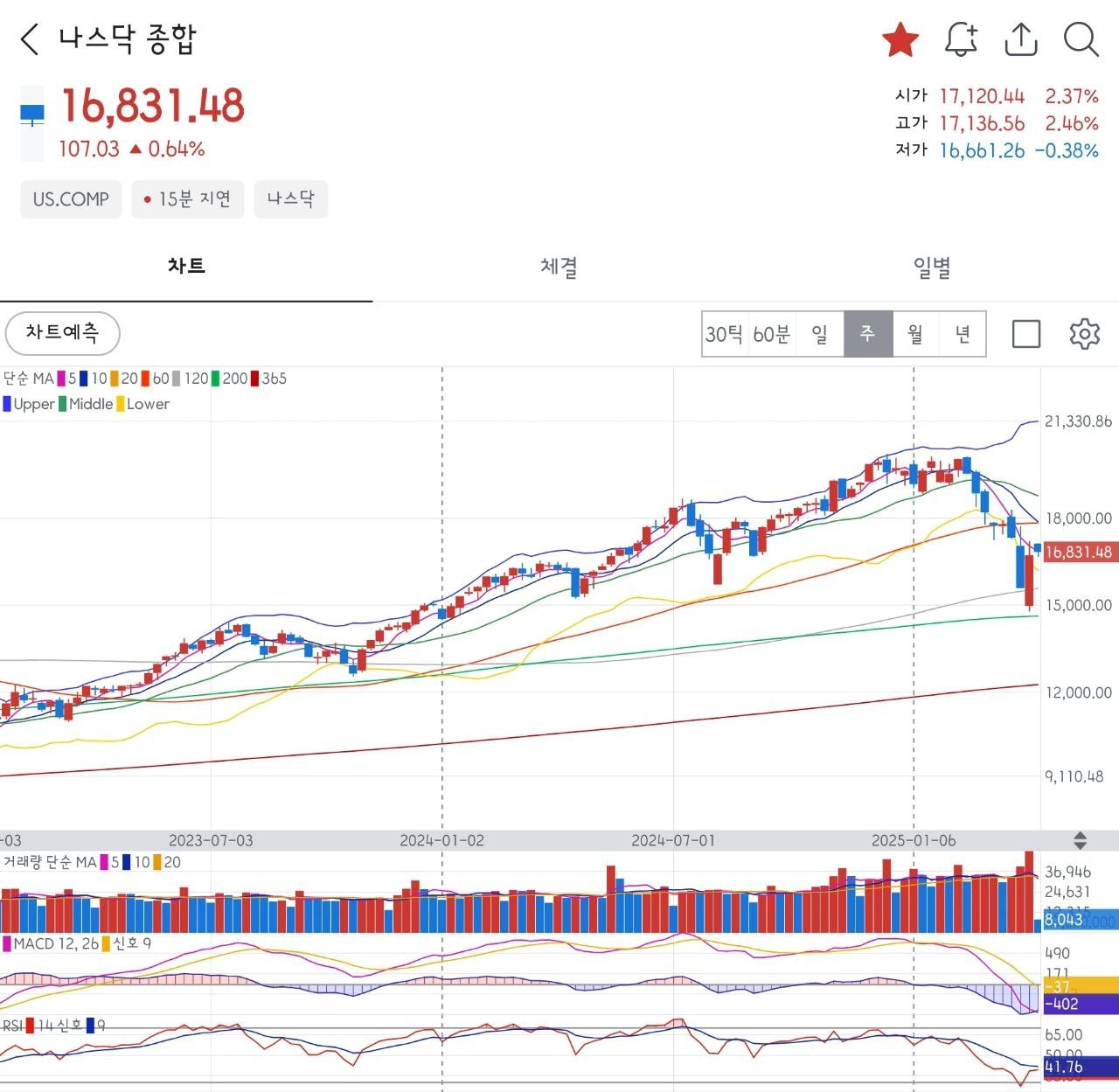Click the MACD value tag -402
The image size is (1119, 1092).
(x=1081, y=1005)
